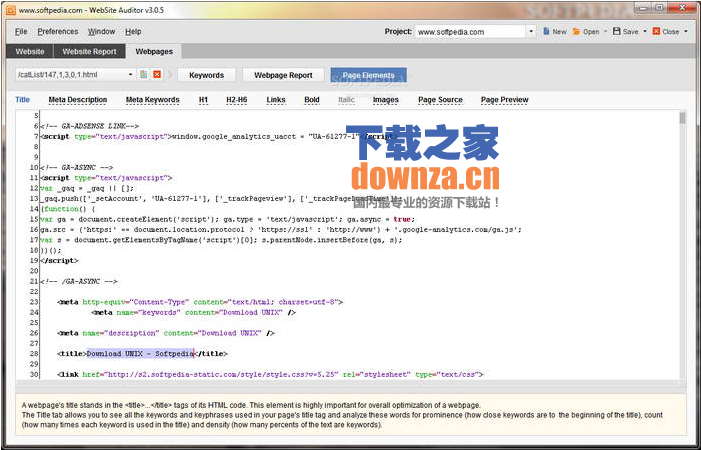The height and width of the screenshot is (450, 701).
Task: Click the vertical scrollbar of the code view
Action: click(682, 244)
